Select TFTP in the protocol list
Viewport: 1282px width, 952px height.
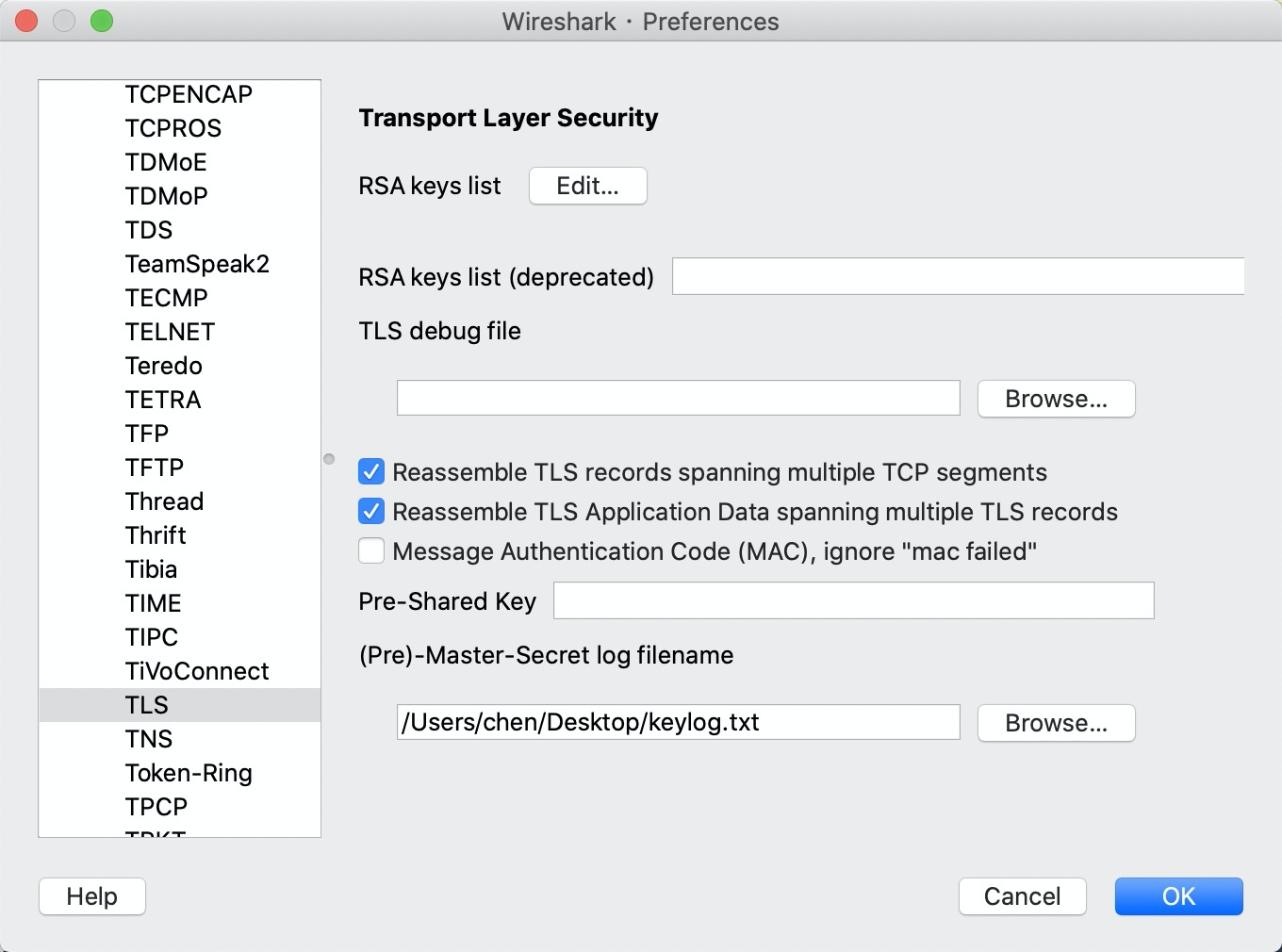pos(179,468)
